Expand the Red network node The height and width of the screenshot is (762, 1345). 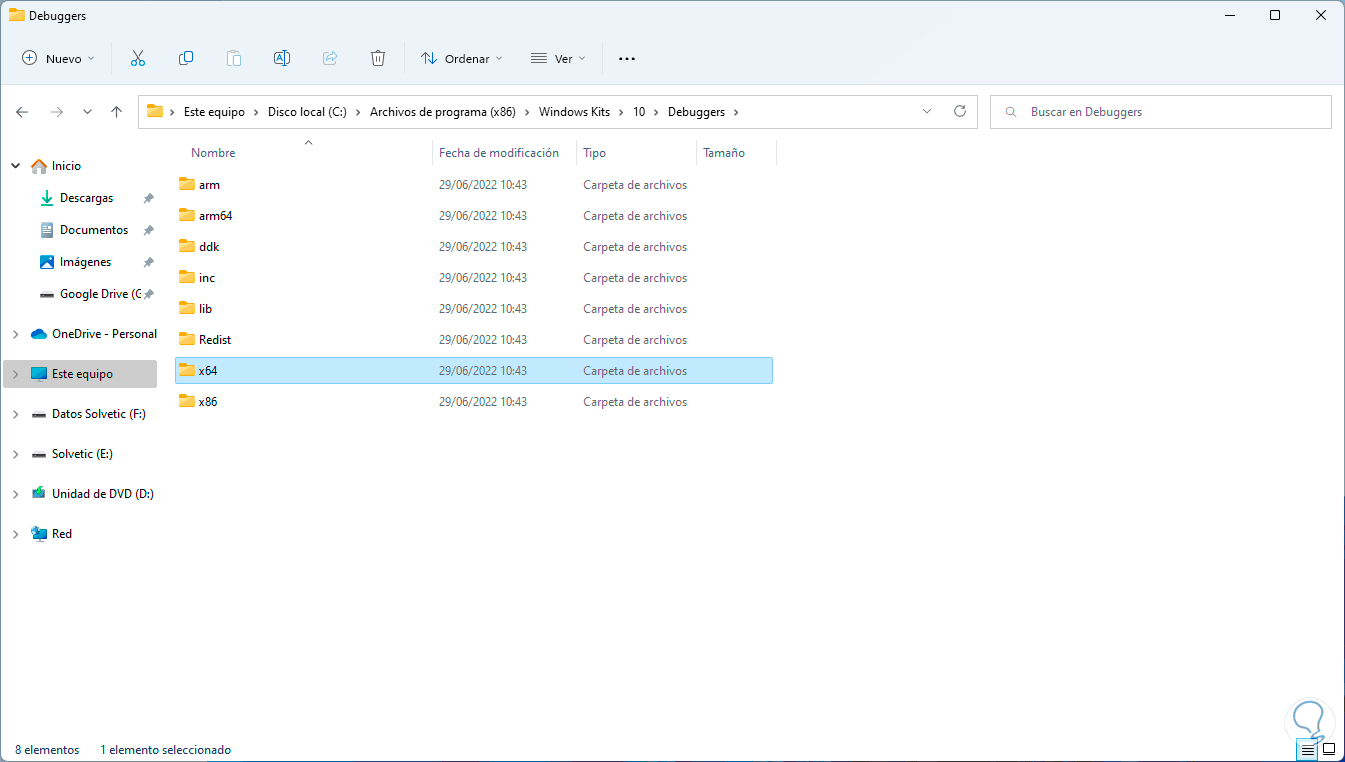click(x=15, y=534)
